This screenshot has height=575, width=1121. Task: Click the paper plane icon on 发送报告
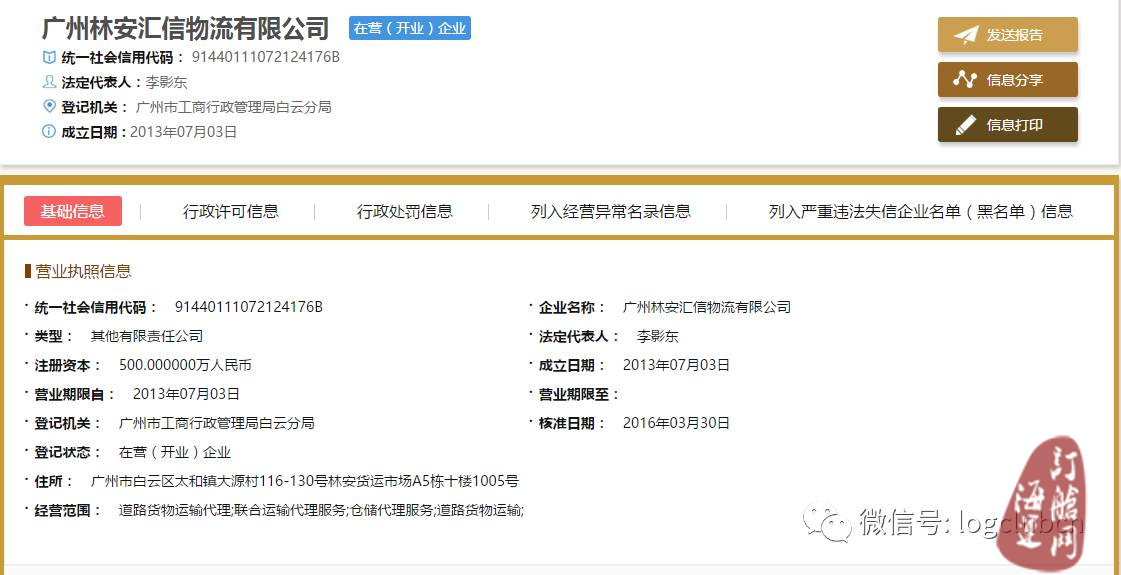click(965, 35)
